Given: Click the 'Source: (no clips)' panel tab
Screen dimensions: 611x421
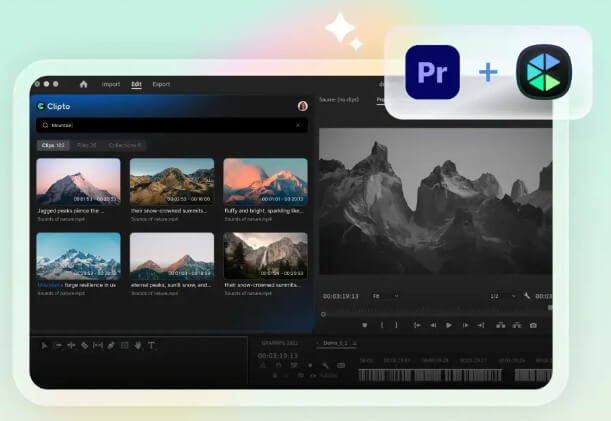Looking at the screenshot, I should click(339, 100).
